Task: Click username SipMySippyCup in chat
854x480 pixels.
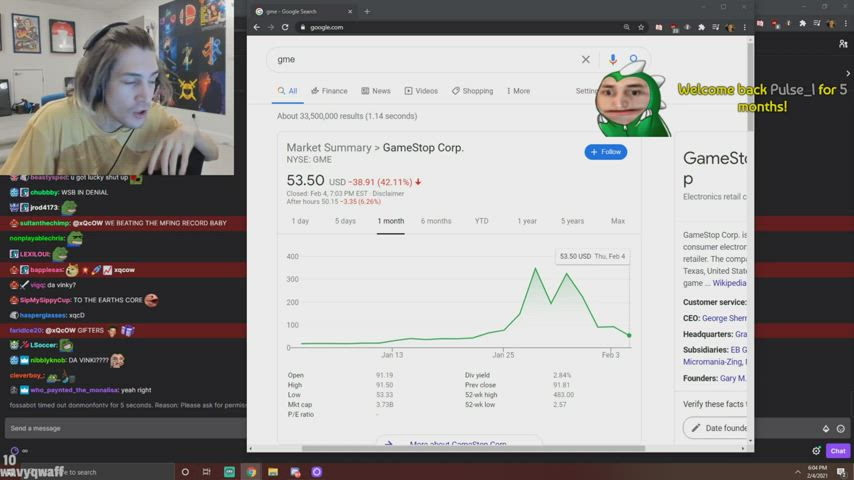Action: click(x=45, y=300)
